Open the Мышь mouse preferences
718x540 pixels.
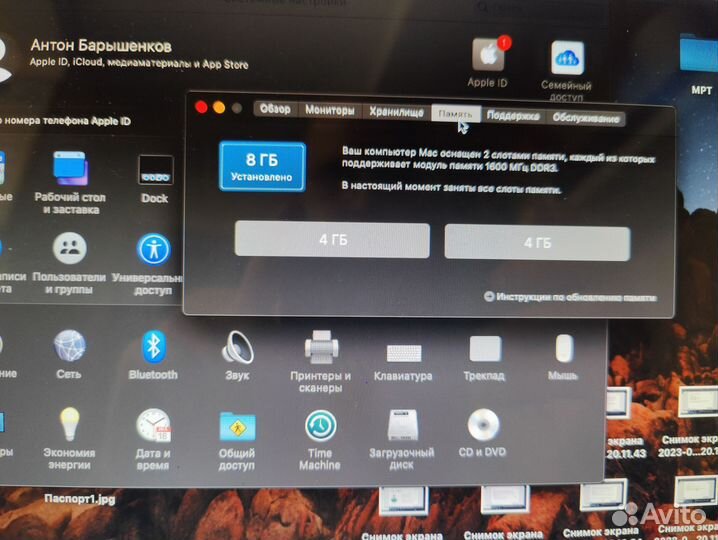click(564, 349)
